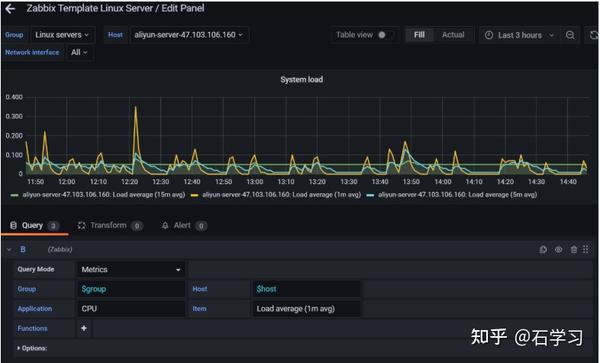
Task: Click the (Zabbix) datasource label
Action: [60, 249]
